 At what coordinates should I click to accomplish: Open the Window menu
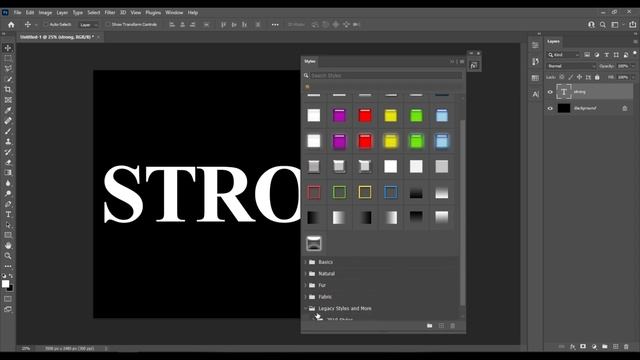(174, 13)
